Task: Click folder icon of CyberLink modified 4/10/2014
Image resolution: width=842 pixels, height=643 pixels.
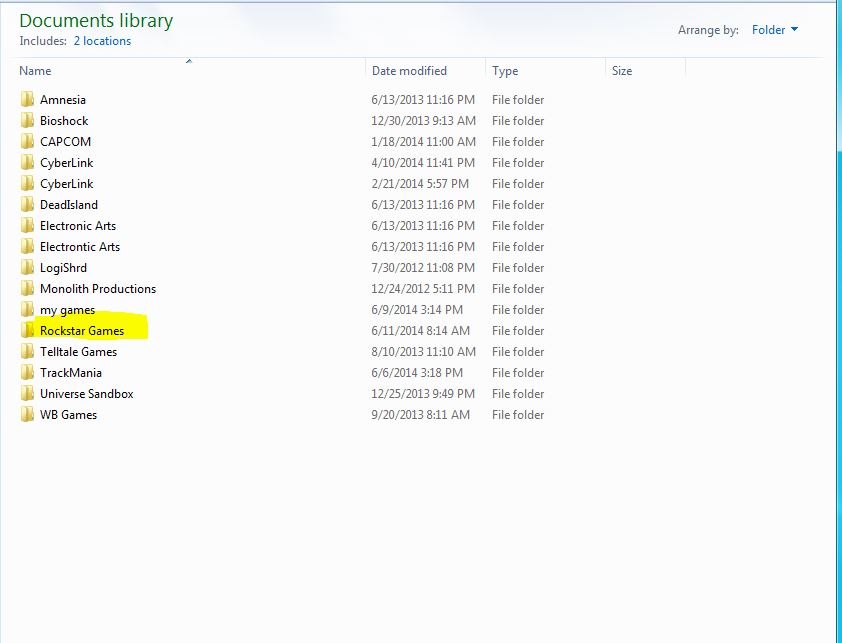Action: (27, 162)
